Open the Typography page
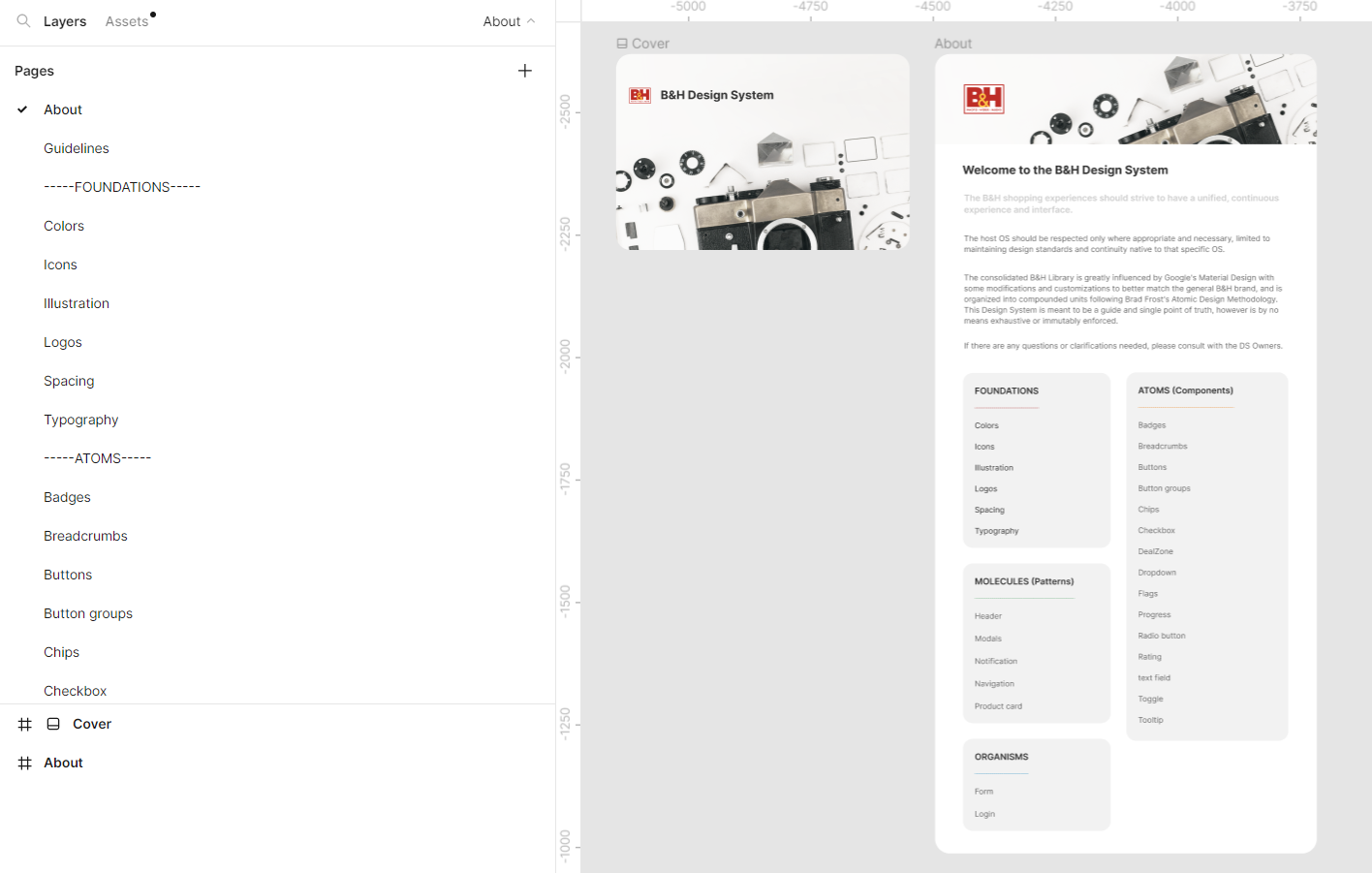This screenshot has width=1372, height=873. [81, 420]
